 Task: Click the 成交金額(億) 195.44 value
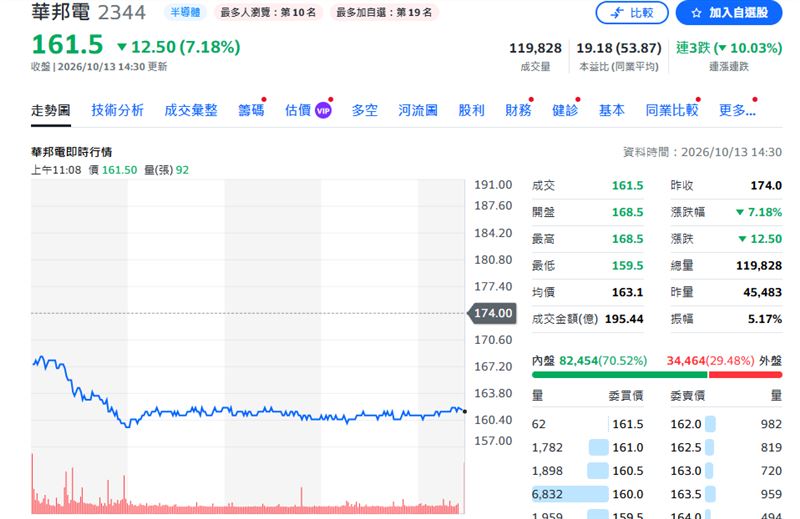point(624,319)
